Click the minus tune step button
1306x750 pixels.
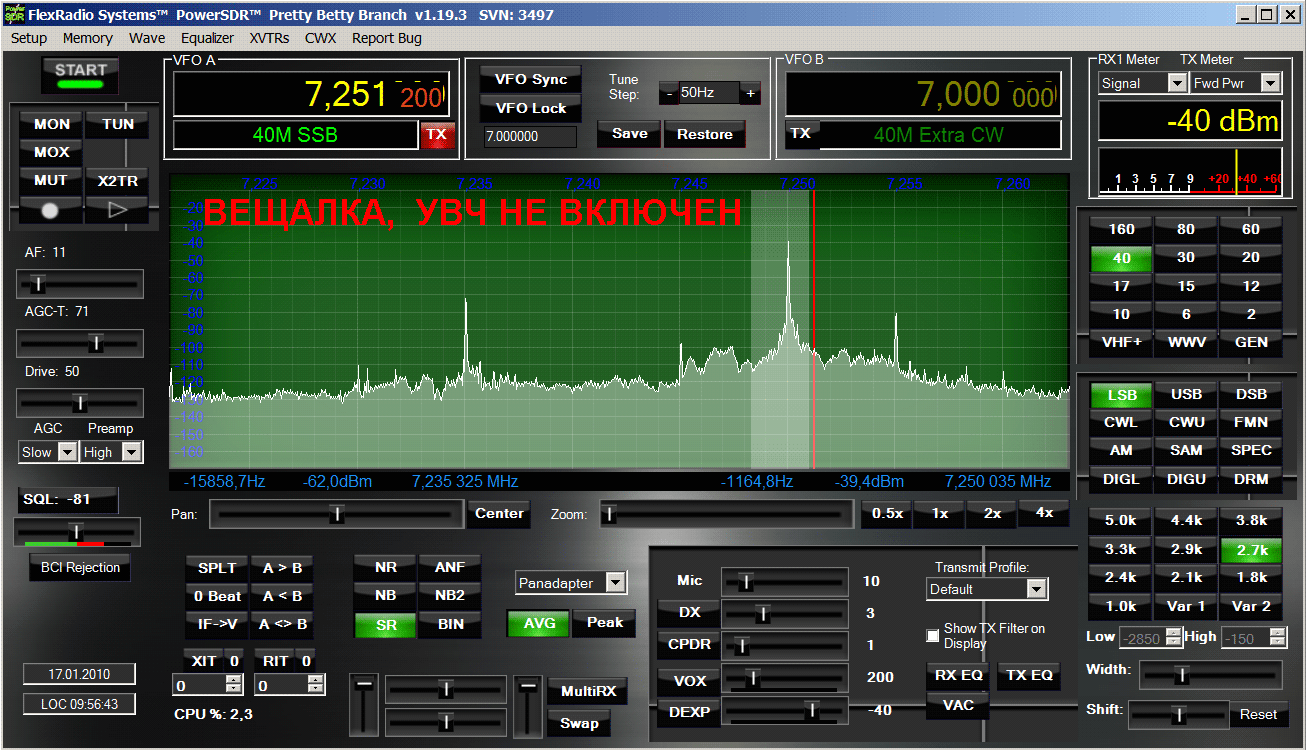click(669, 93)
